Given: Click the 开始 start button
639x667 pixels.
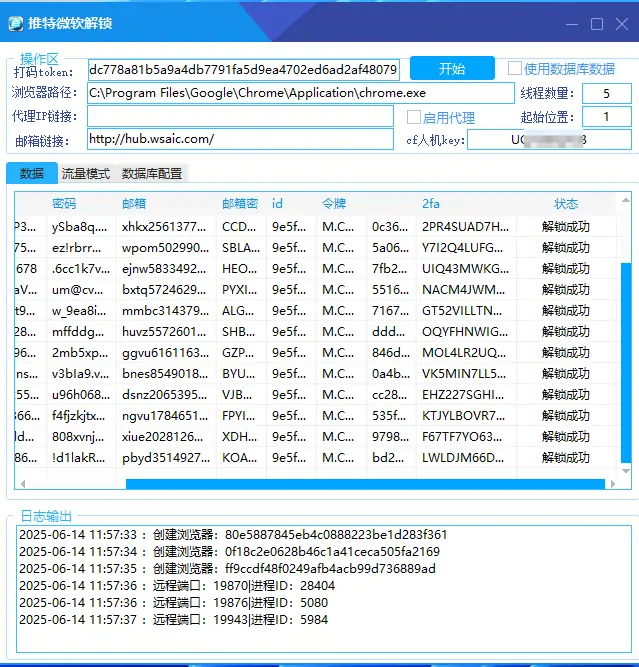Looking at the screenshot, I should (452, 68).
